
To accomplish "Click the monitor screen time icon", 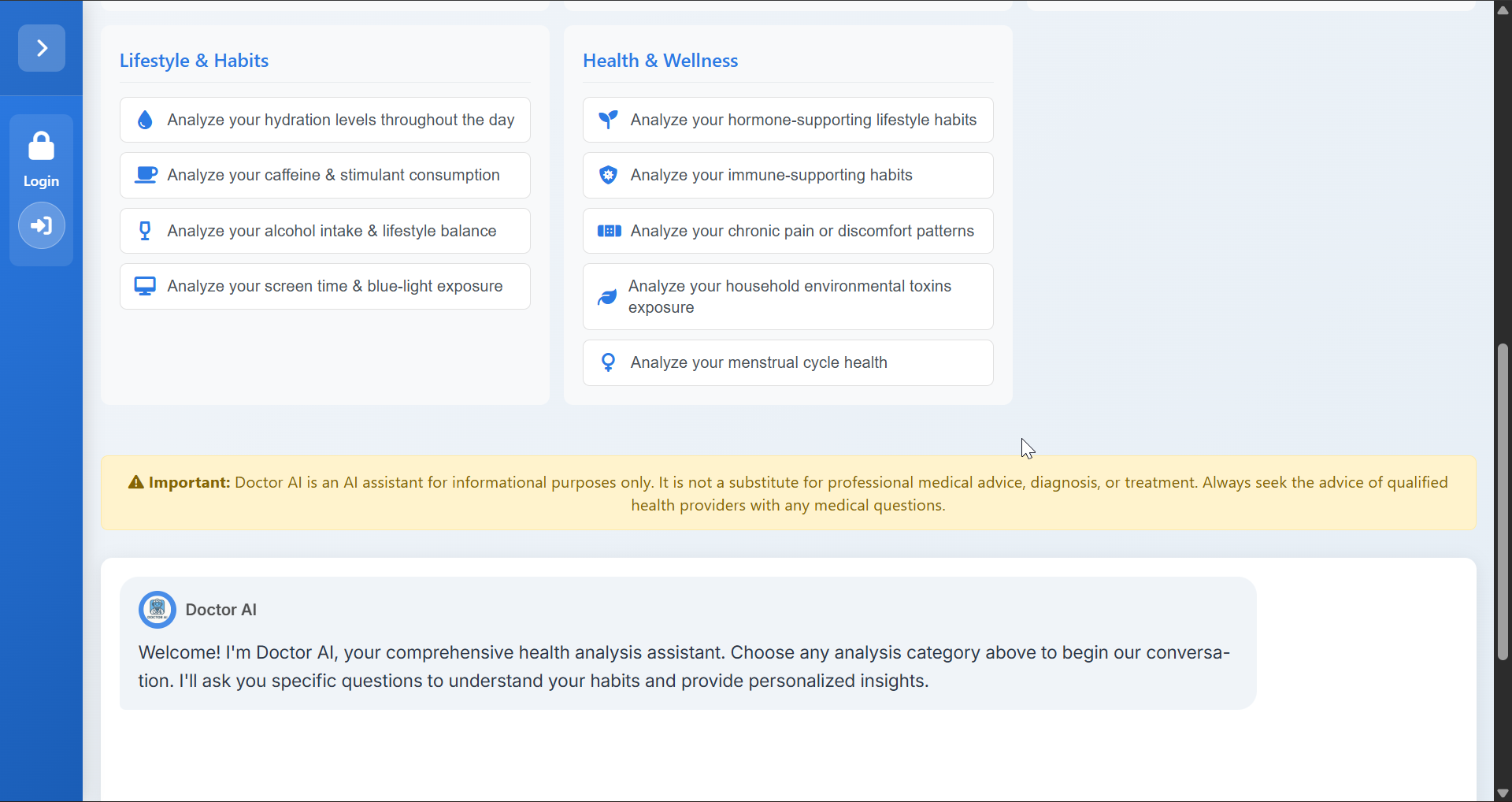I will [145, 286].
